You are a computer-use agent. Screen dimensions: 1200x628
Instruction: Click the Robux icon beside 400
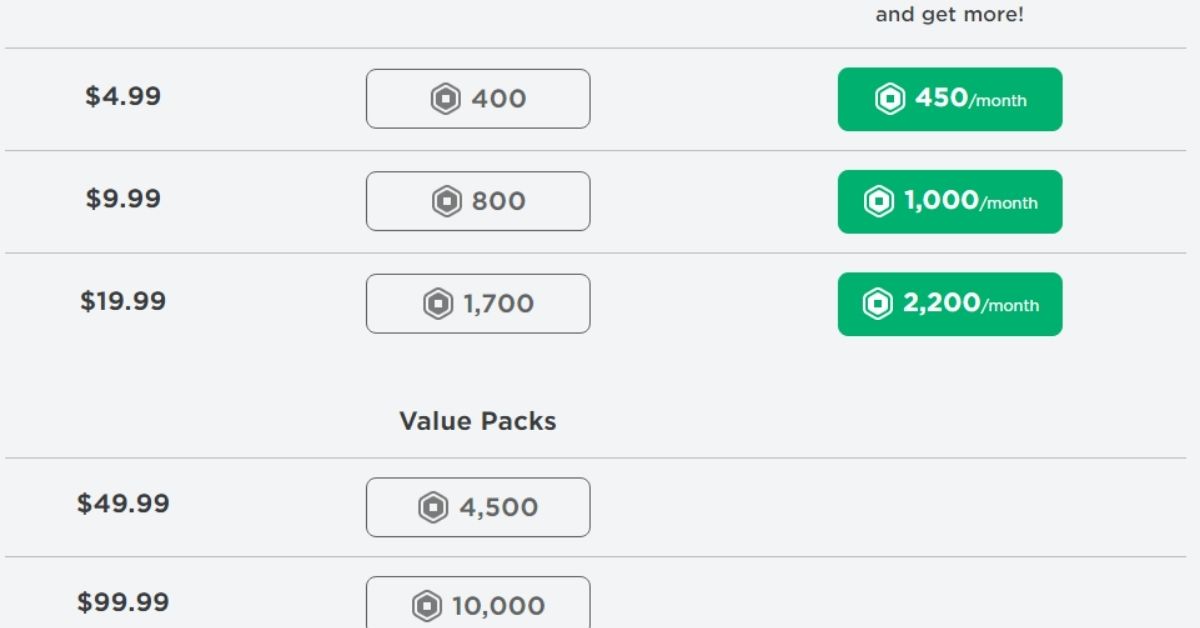445,99
